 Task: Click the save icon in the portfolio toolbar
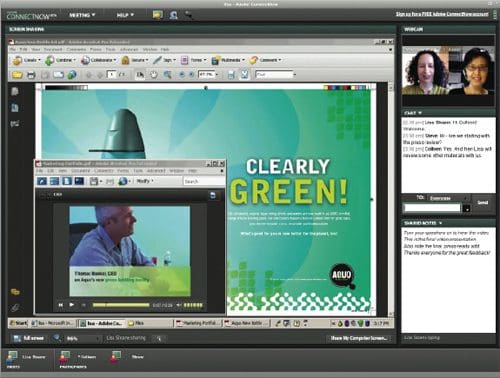point(95,181)
